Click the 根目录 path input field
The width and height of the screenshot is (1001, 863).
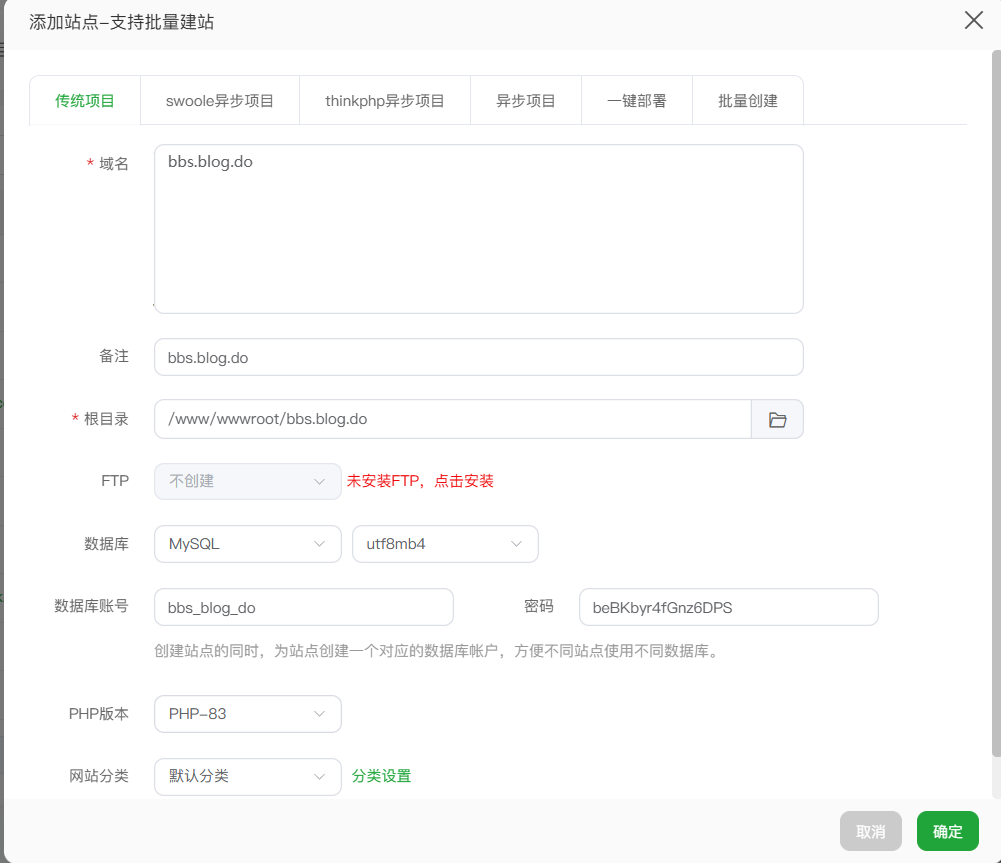pyautogui.click(x=453, y=419)
